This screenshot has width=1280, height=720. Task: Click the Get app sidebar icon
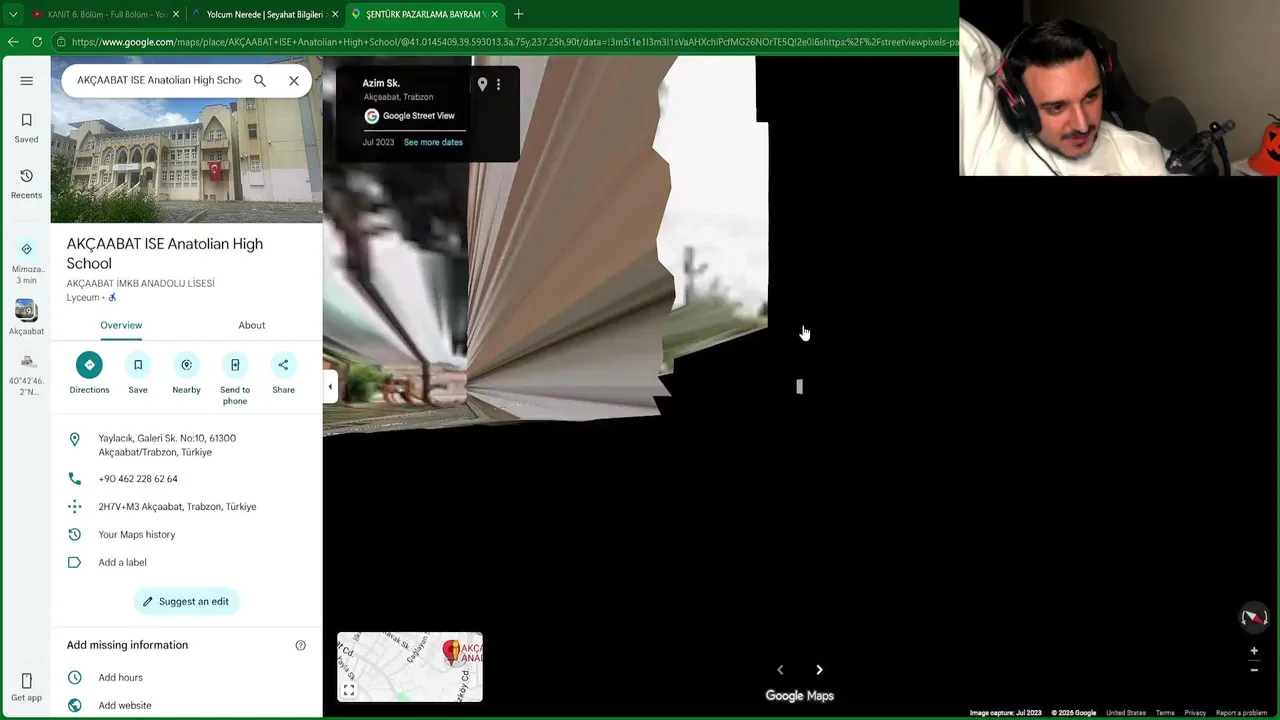coord(26,687)
